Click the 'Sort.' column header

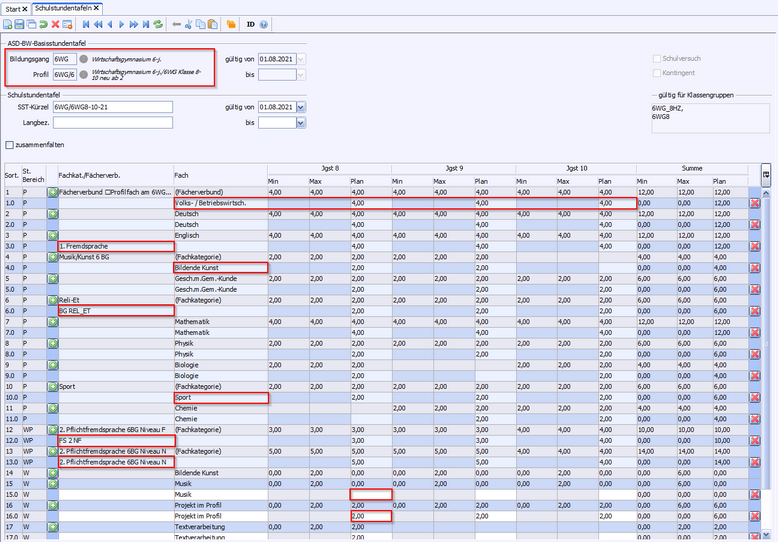point(11,175)
